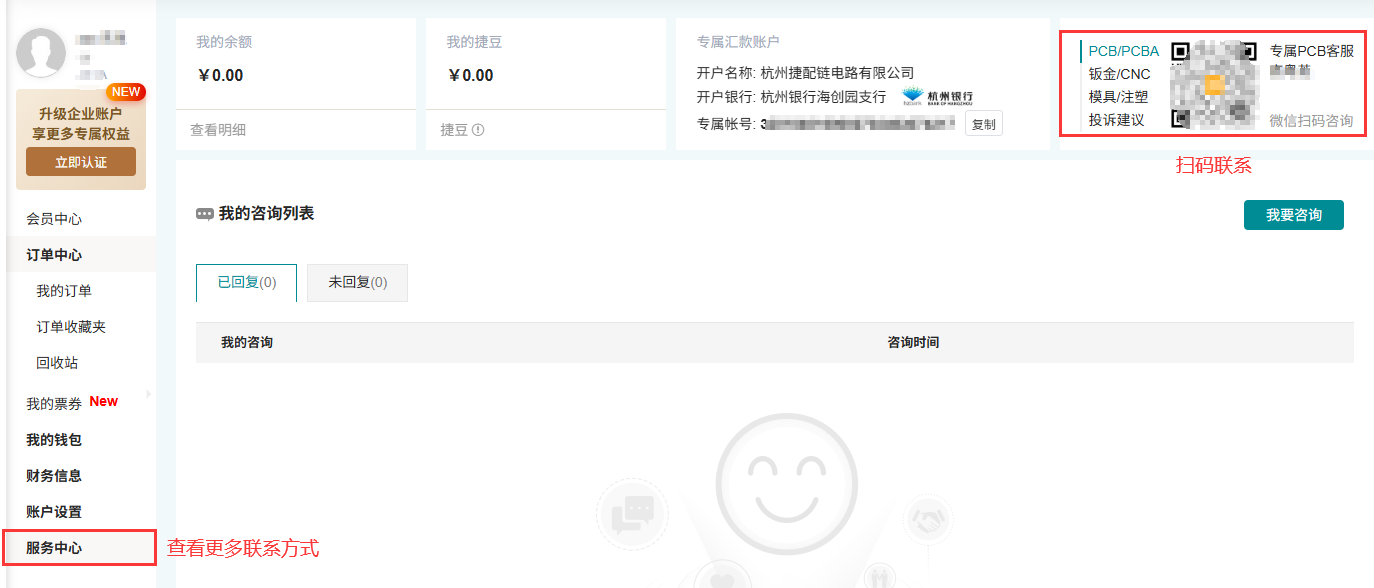Click the WeChat QR code image
The width and height of the screenshot is (1374, 588).
point(1213,85)
